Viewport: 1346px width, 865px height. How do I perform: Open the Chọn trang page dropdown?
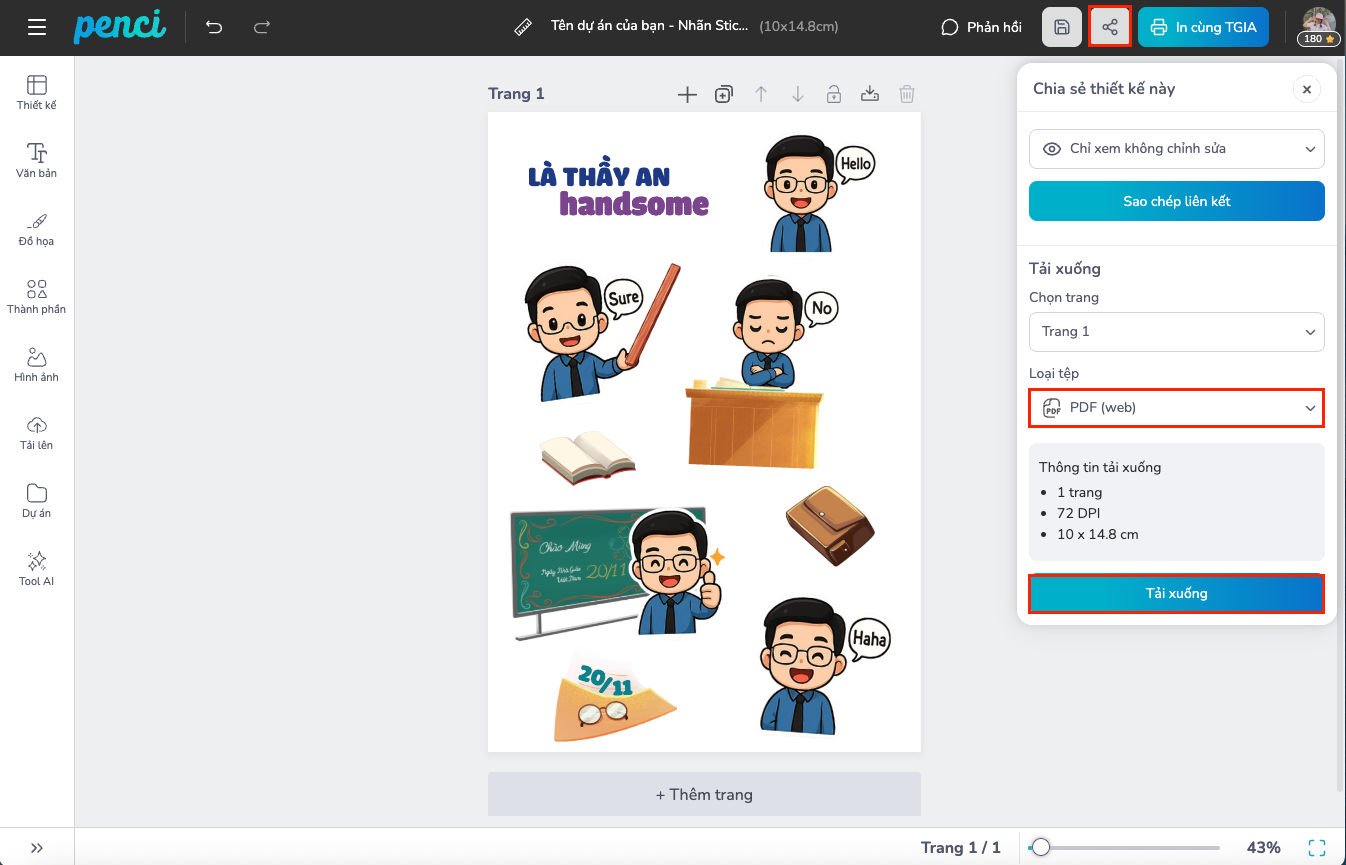[x=1176, y=332]
